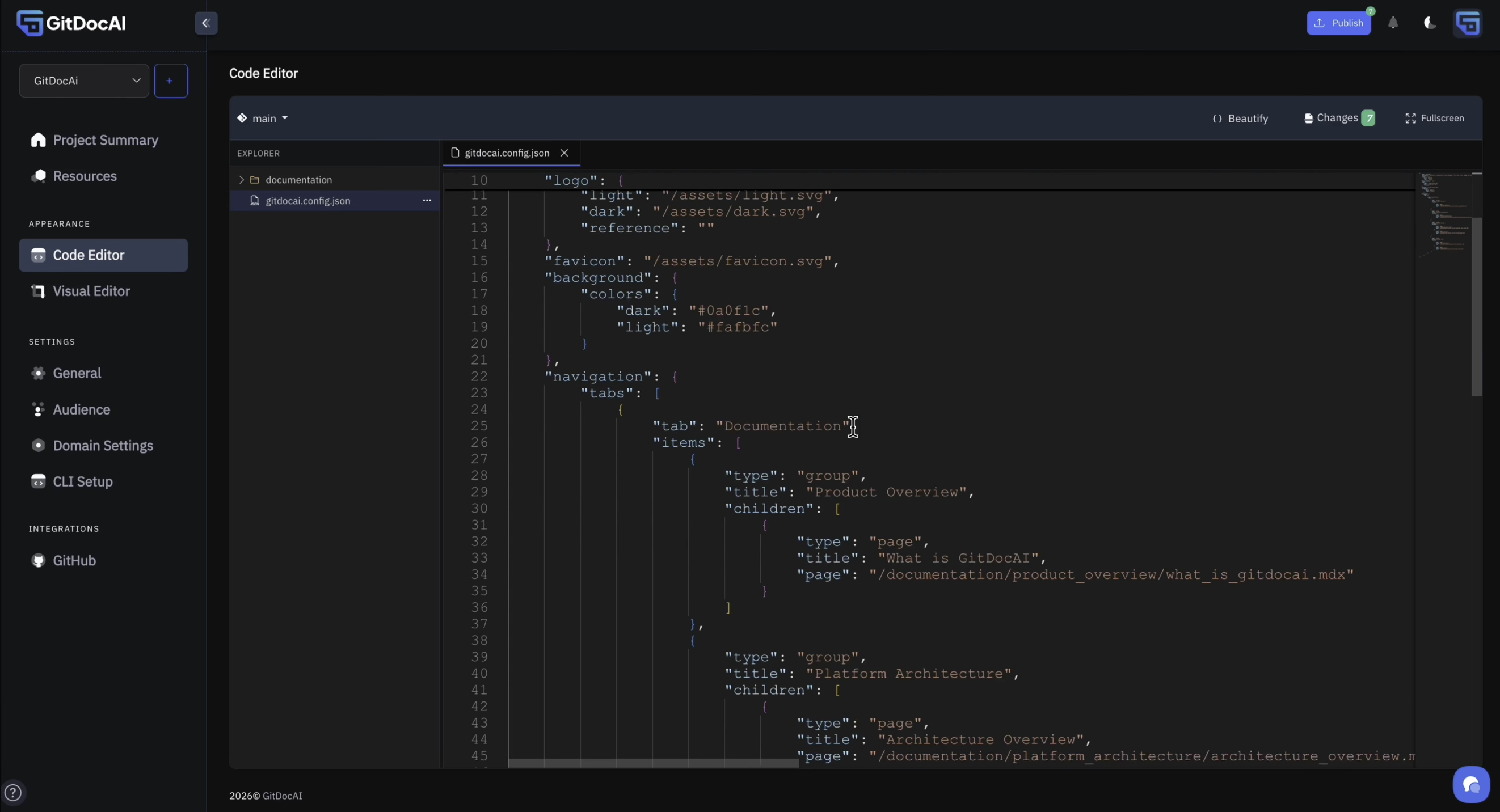Open more options for gitdocai.config.json
1500x812 pixels.
427,201
